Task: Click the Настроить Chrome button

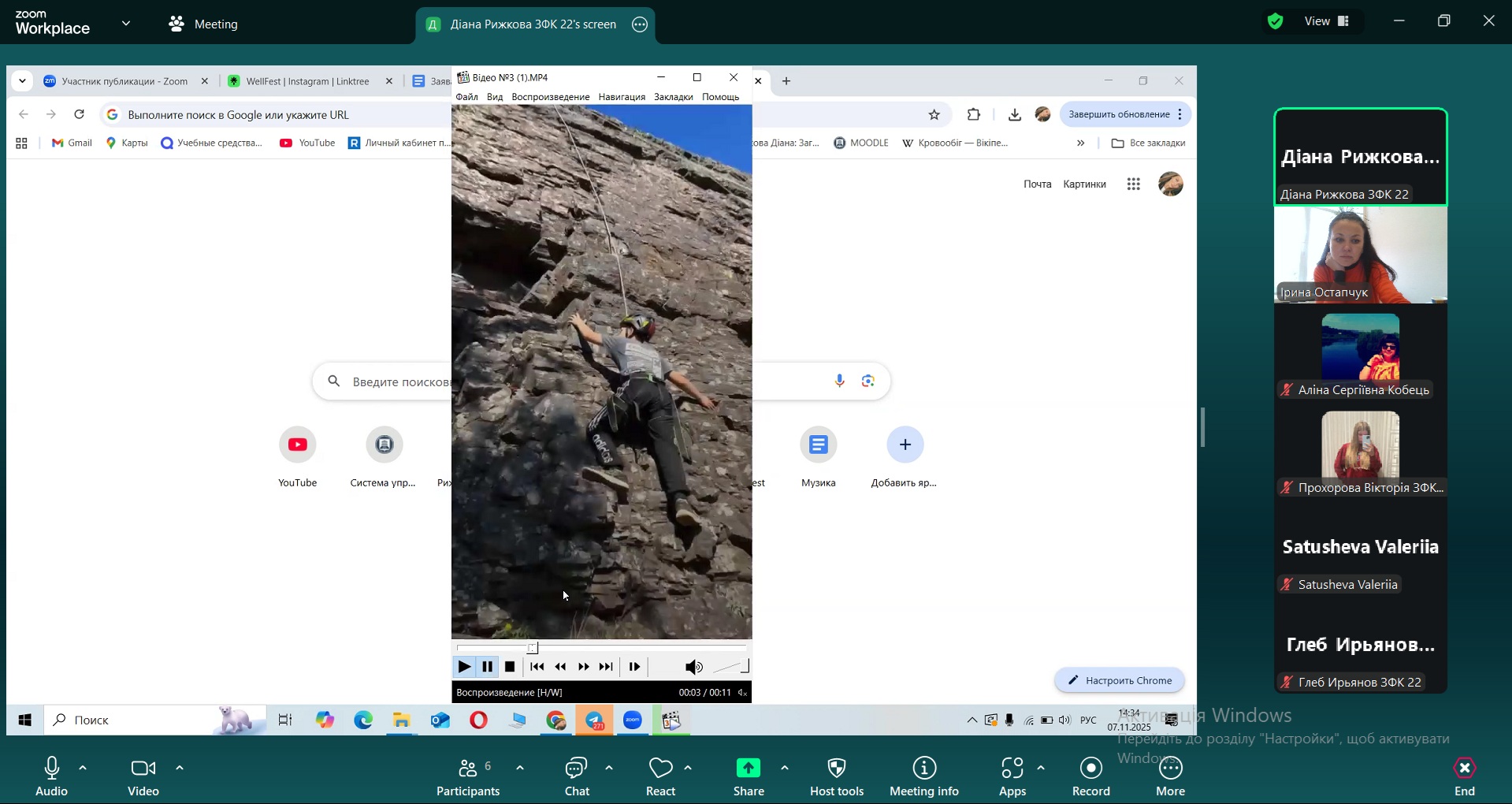Action: tap(1120, 680)
